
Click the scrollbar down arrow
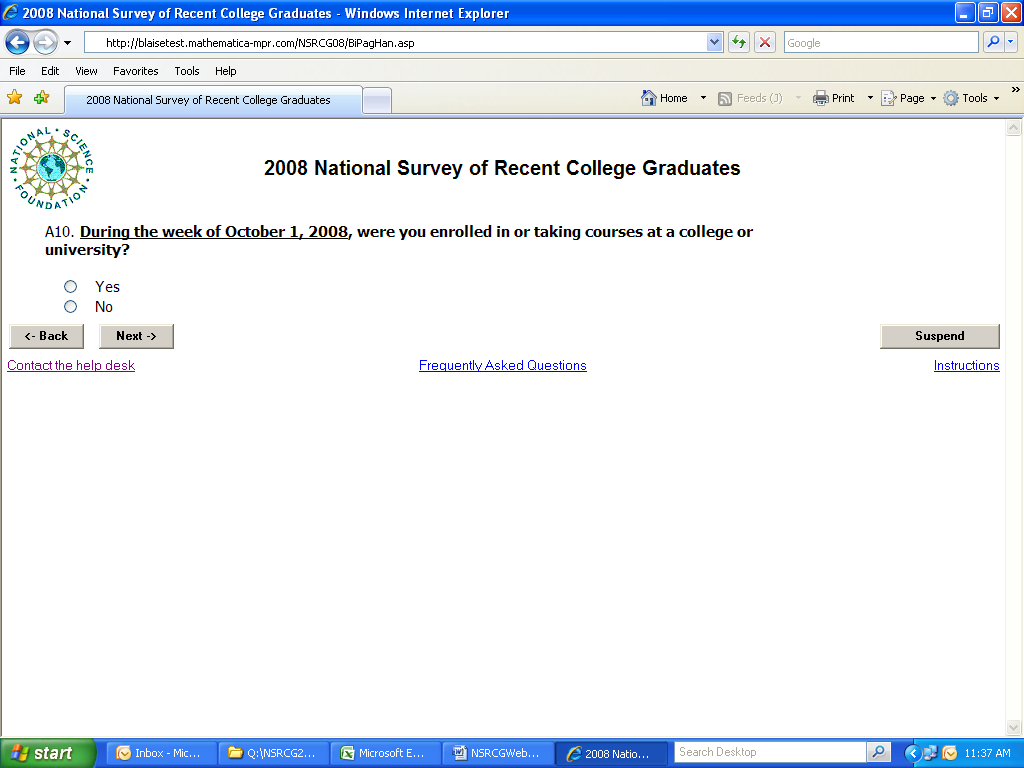pos(1014,728)
